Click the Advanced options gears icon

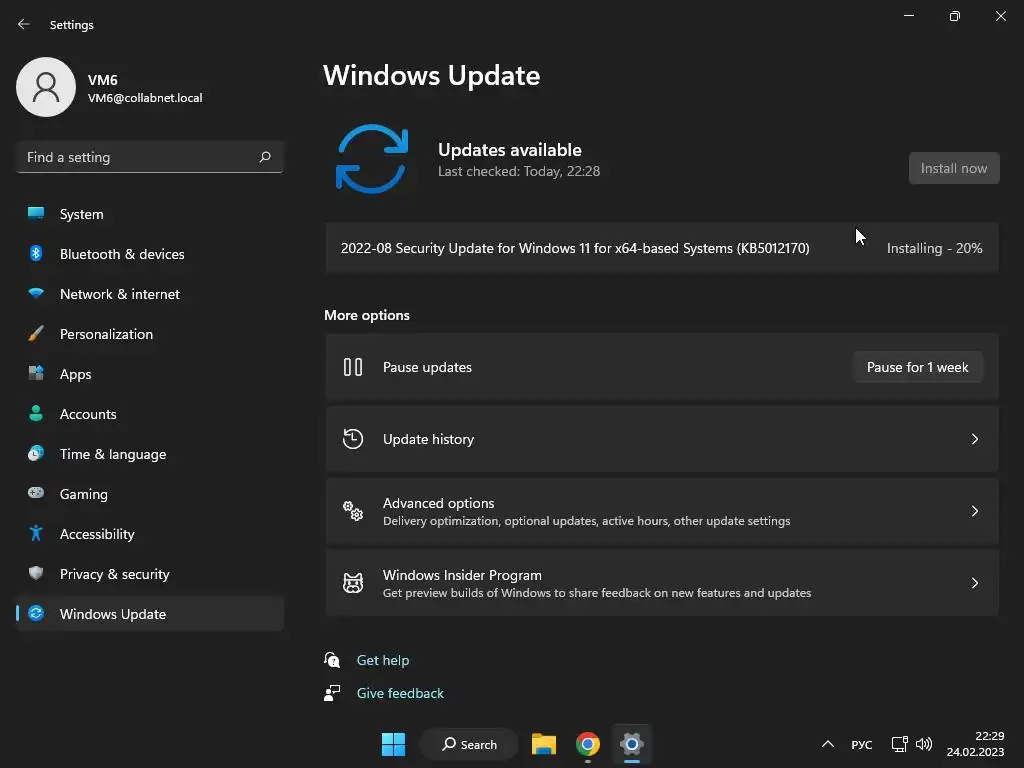click(353, 511)
